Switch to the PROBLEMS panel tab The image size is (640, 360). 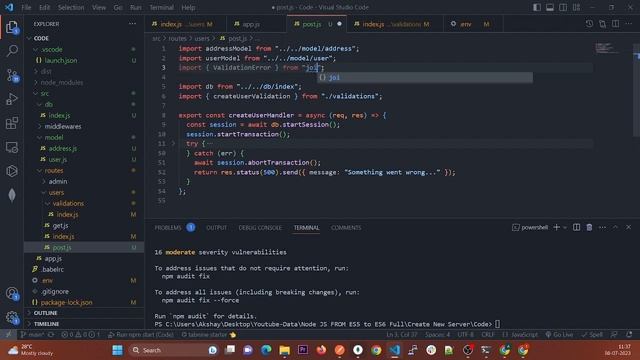click(x=168, y=227)
